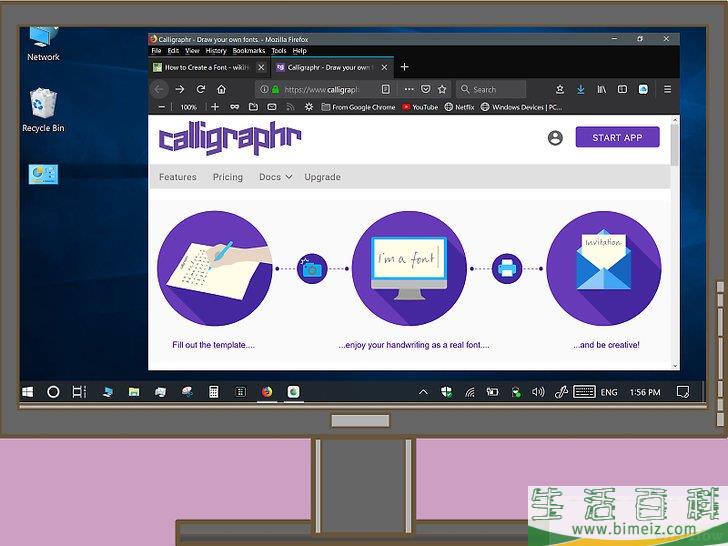Save the page to Pocket

click(425, 89)
